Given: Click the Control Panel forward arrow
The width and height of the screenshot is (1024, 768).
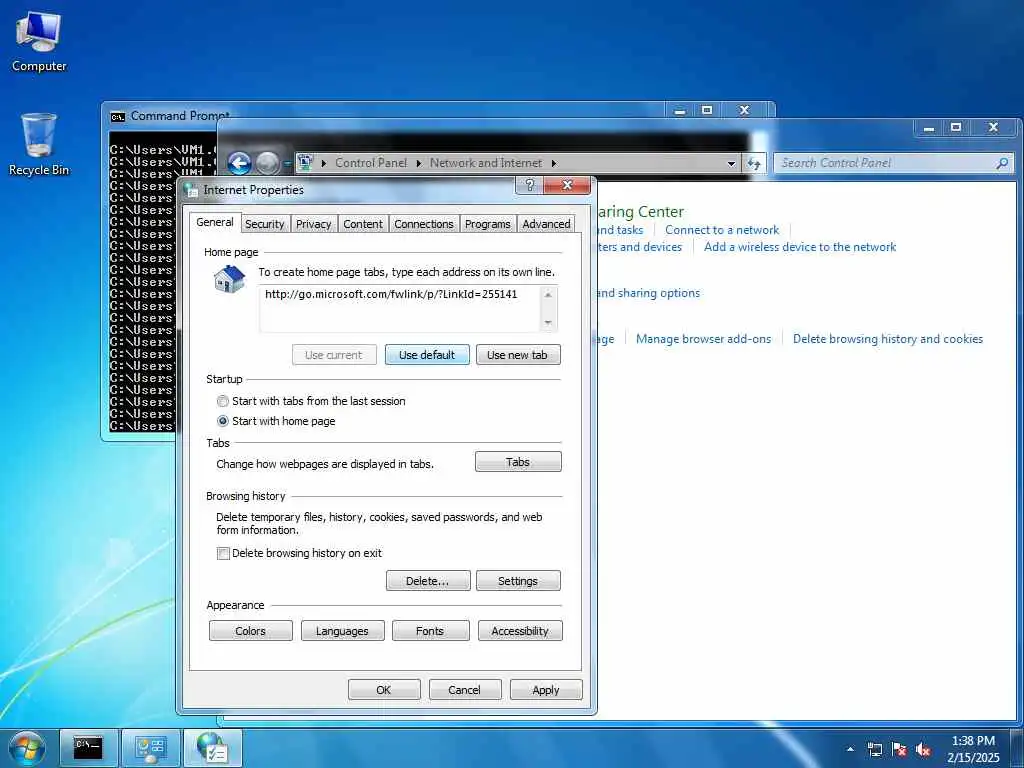Looking at the screenshot, I should click(x=267, y=163).
